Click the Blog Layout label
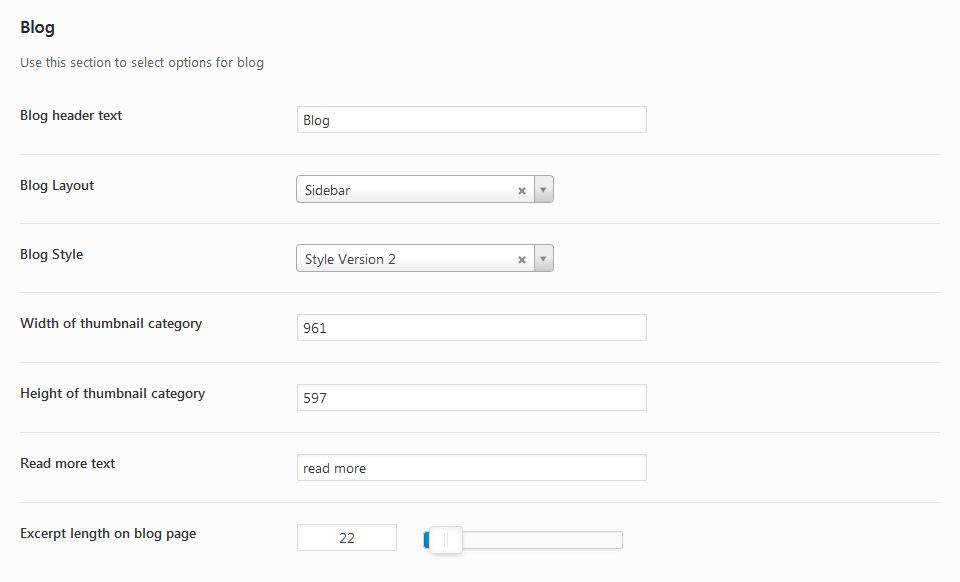This screenshot has width=960, height=582. (x=57, y=185)
